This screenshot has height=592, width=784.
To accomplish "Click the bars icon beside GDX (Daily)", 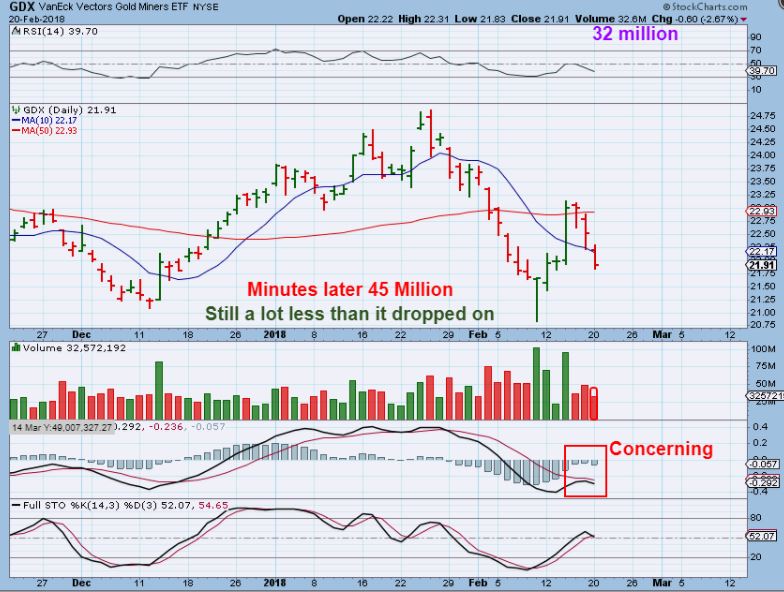I will (x=16, y=110).
